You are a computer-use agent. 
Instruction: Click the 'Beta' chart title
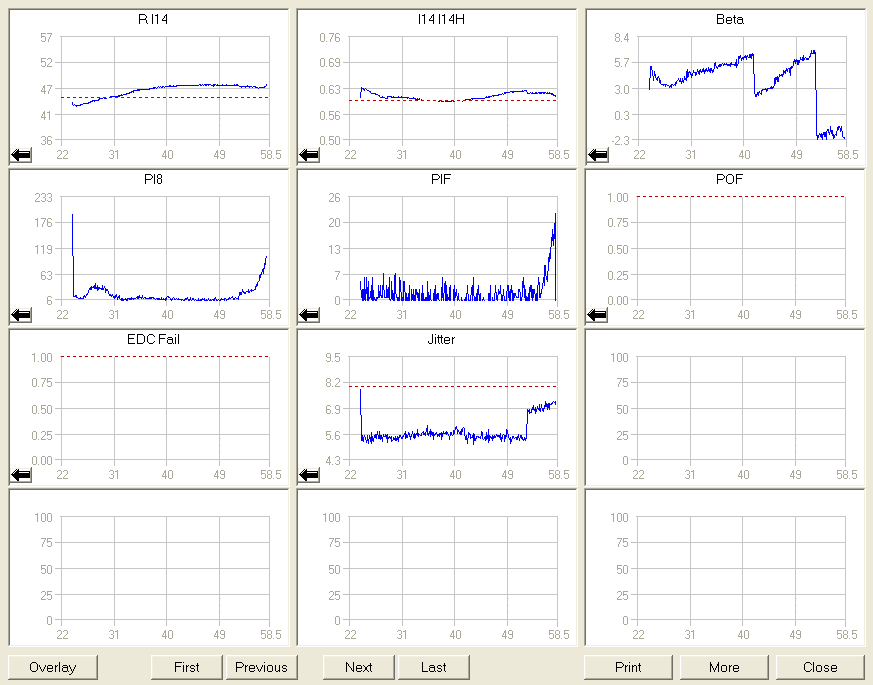pos(729,19)
